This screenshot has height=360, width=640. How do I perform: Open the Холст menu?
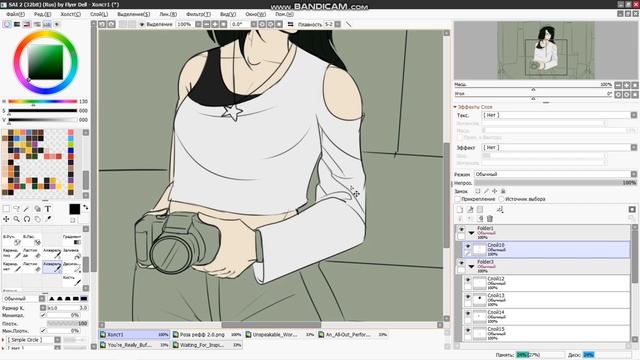point(70,14)
